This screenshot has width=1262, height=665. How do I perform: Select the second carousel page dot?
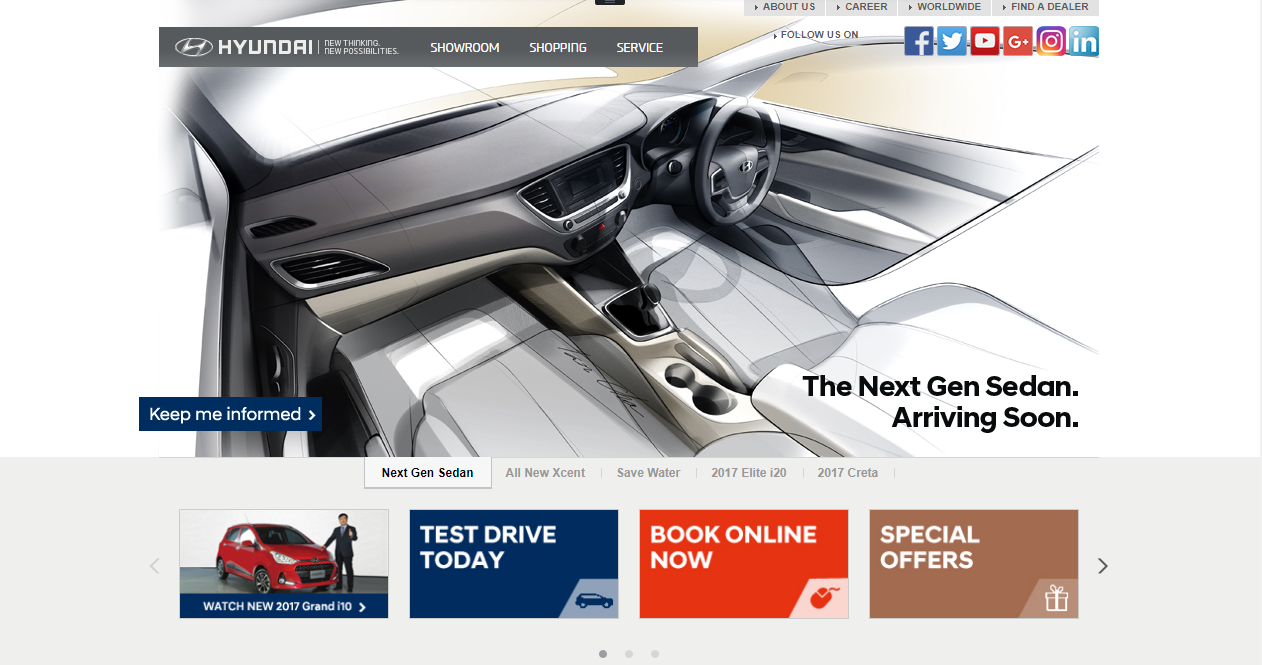[629, 654]
